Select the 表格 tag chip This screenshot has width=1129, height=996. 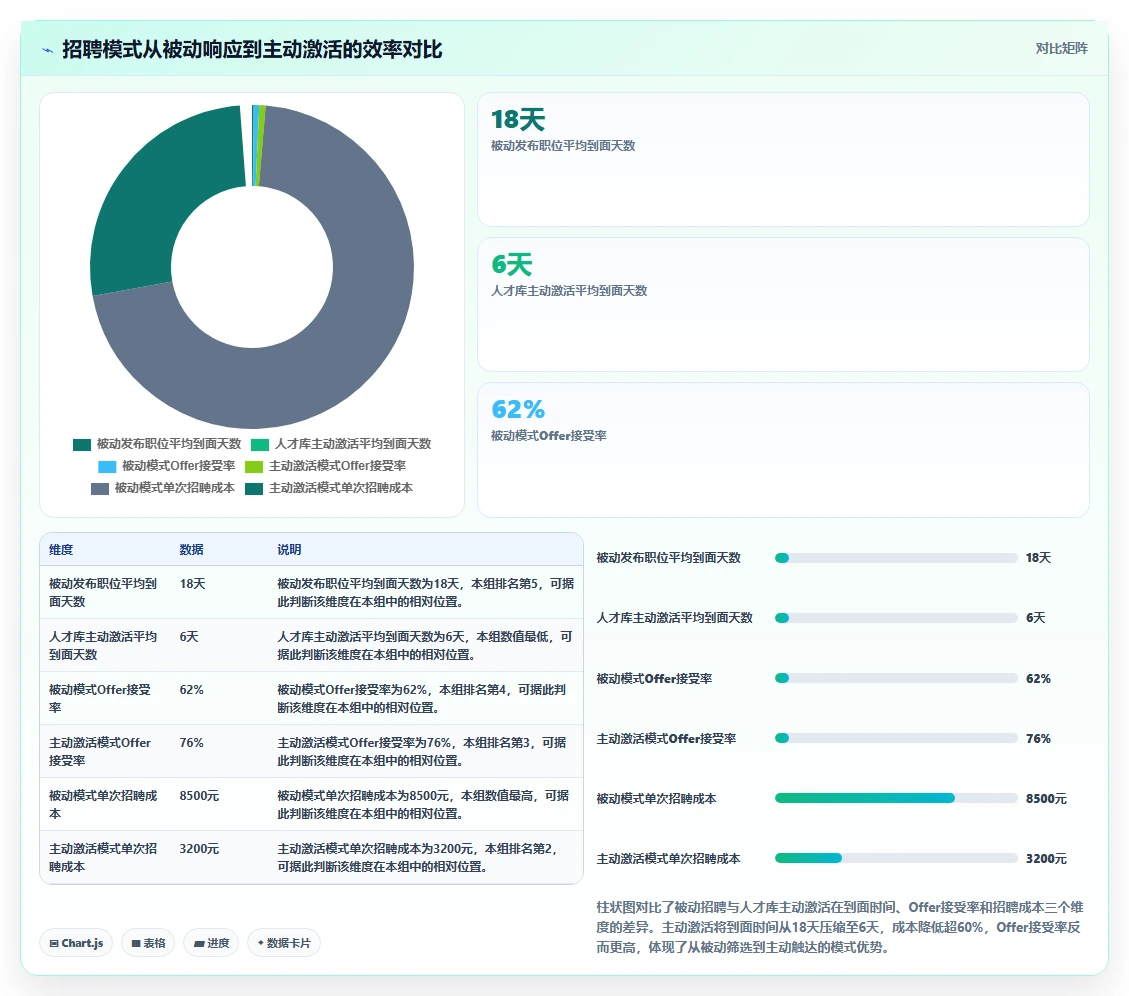(x=148, y=943)
